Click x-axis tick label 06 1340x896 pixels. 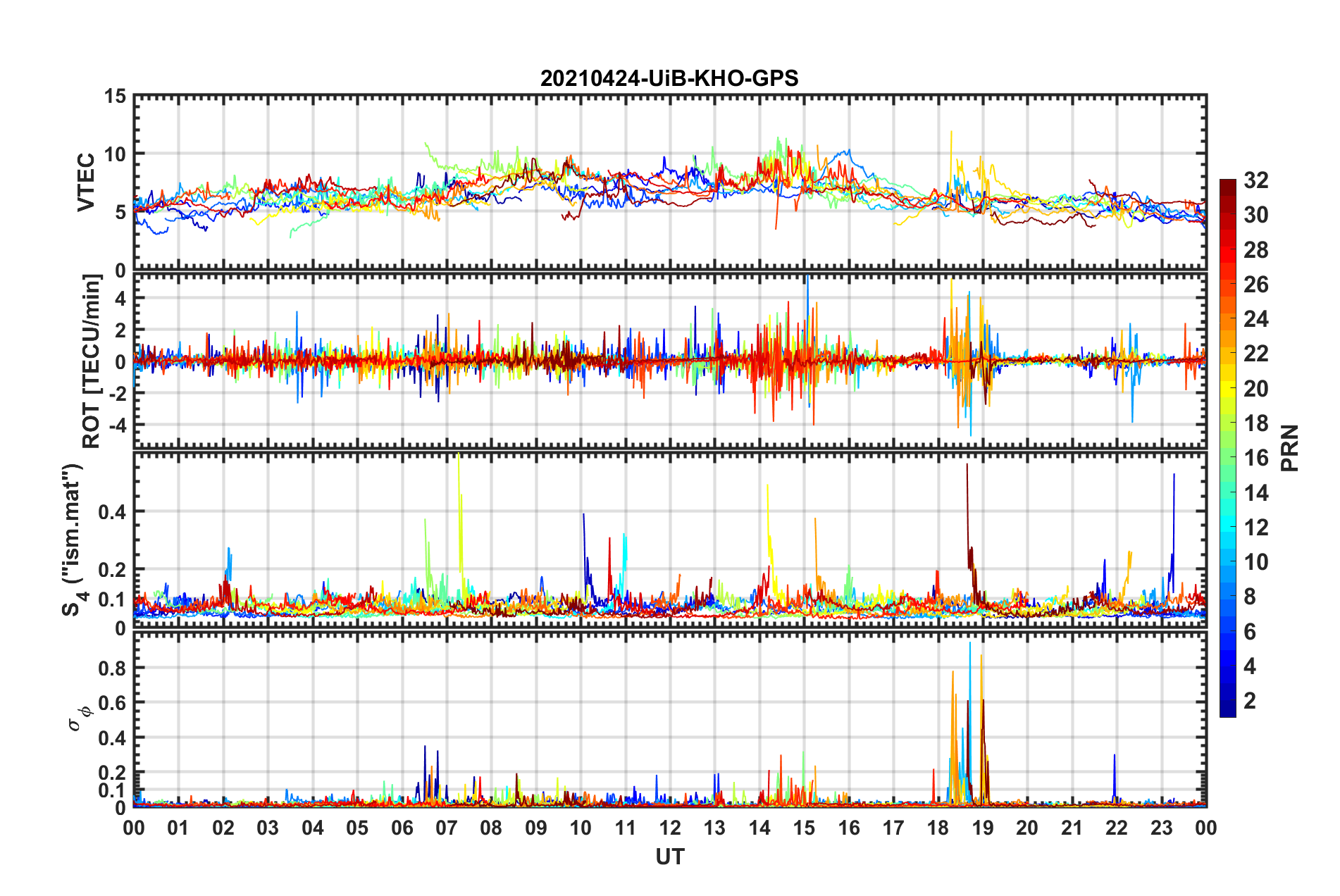[402, 828]
